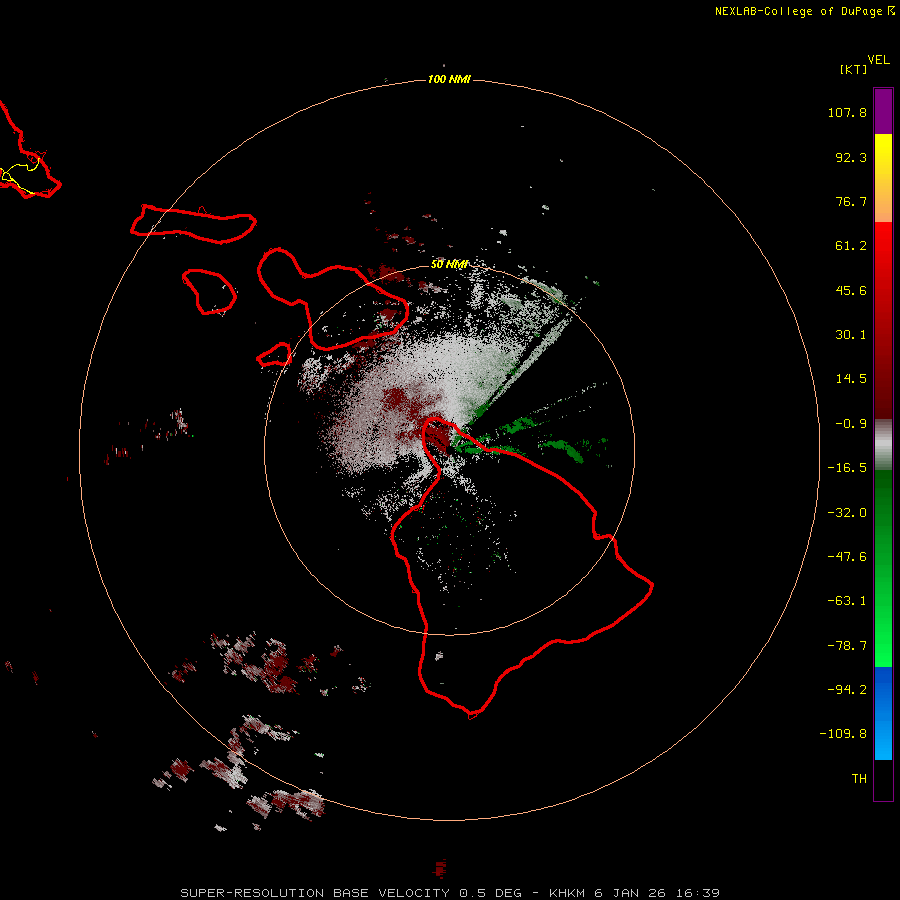Viewport: 900px width, 900px height.
Task: Pick the gray near-zero segment of color bar
Action: [x=883, y=444]
